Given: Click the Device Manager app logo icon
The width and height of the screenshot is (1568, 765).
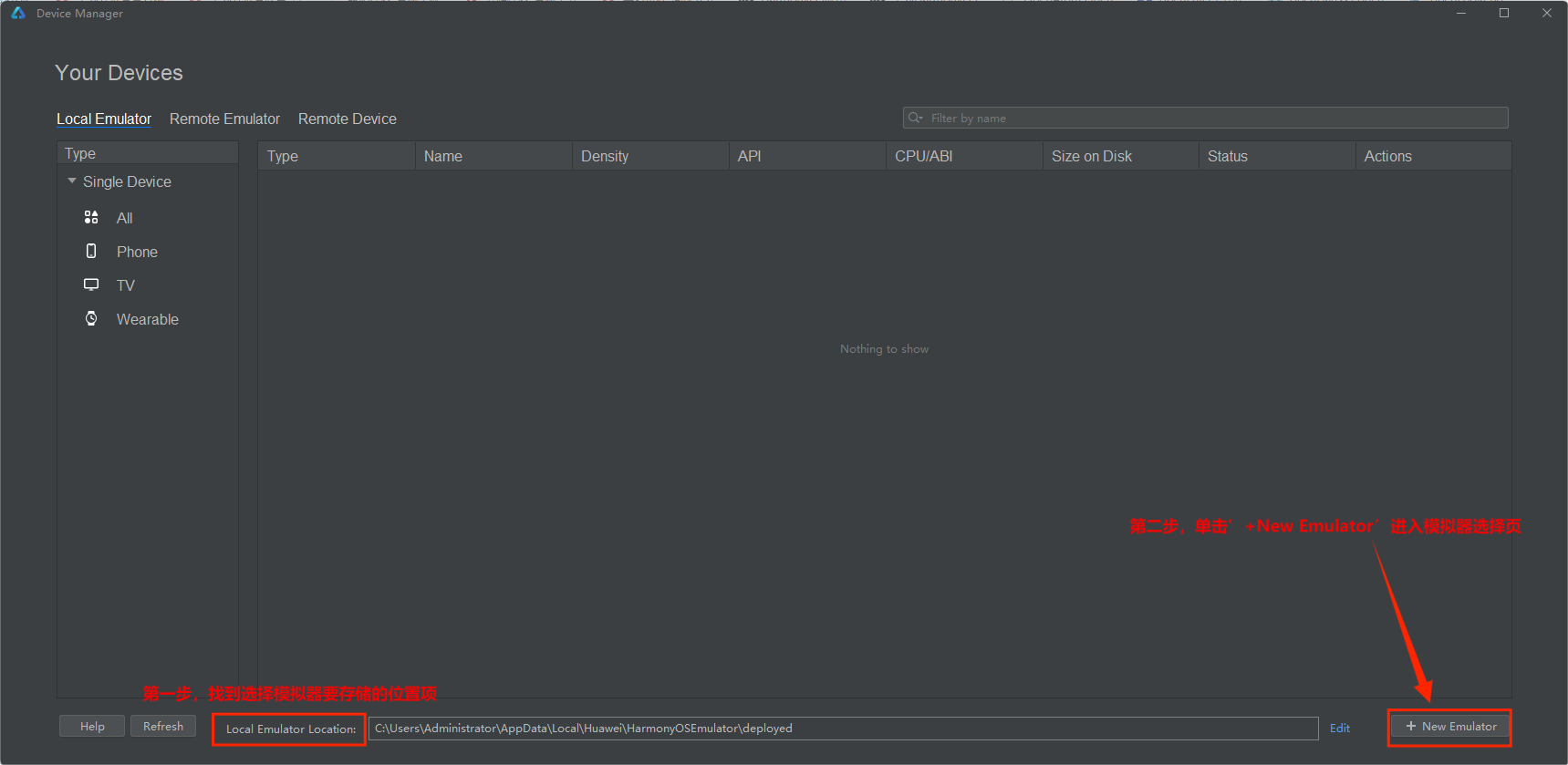Looking at the screenshot, I should [17, 13].
